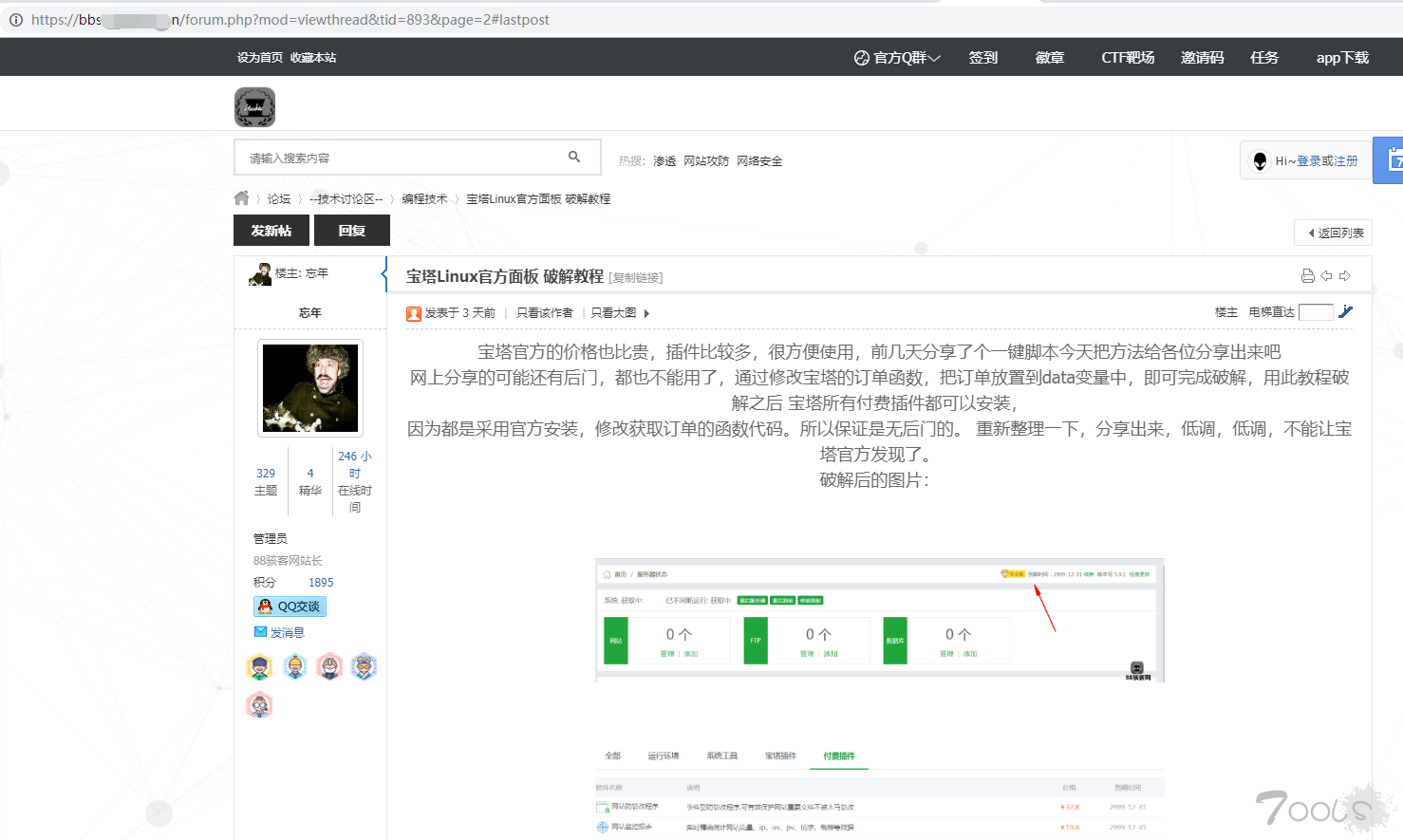Click the 发消息 link
This screenshot has height=840, width=1403.
[x=288, y=633]
